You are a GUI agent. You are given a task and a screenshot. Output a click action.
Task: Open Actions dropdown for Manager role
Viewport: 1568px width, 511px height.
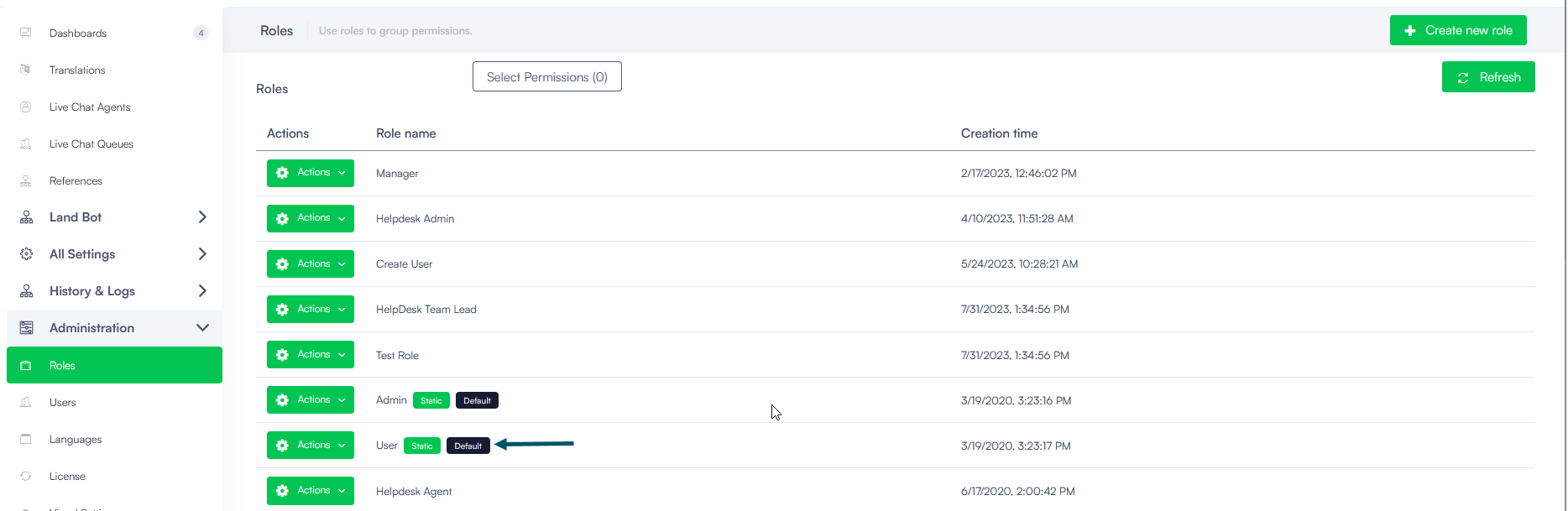tap(310, 173)
